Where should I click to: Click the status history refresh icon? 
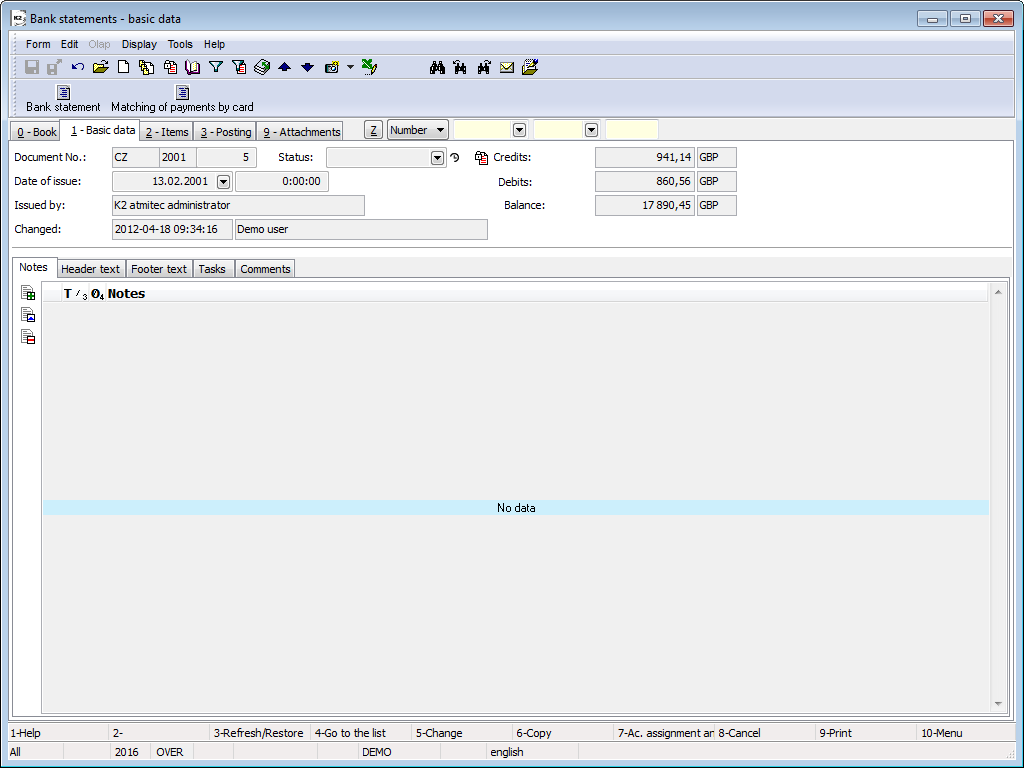click(455, 157)
